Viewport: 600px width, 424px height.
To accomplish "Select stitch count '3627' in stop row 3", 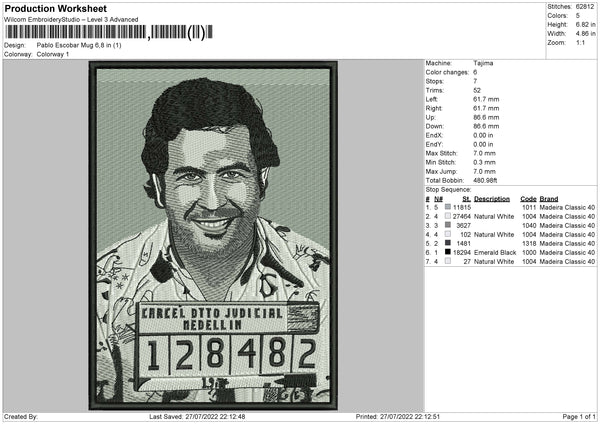I will (464, 225).
